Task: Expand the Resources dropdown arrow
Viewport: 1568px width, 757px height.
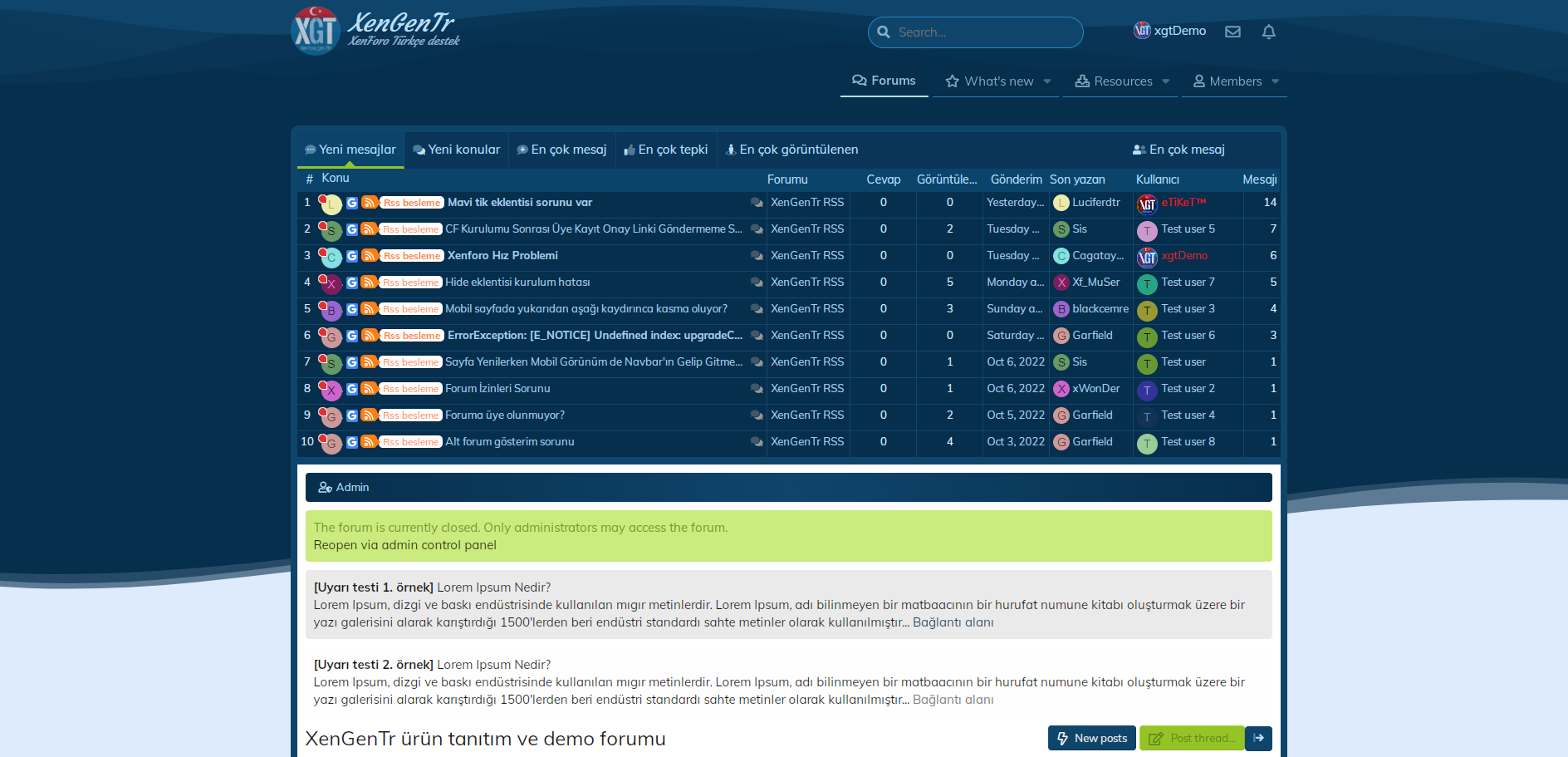Action: coord(1166,81)
